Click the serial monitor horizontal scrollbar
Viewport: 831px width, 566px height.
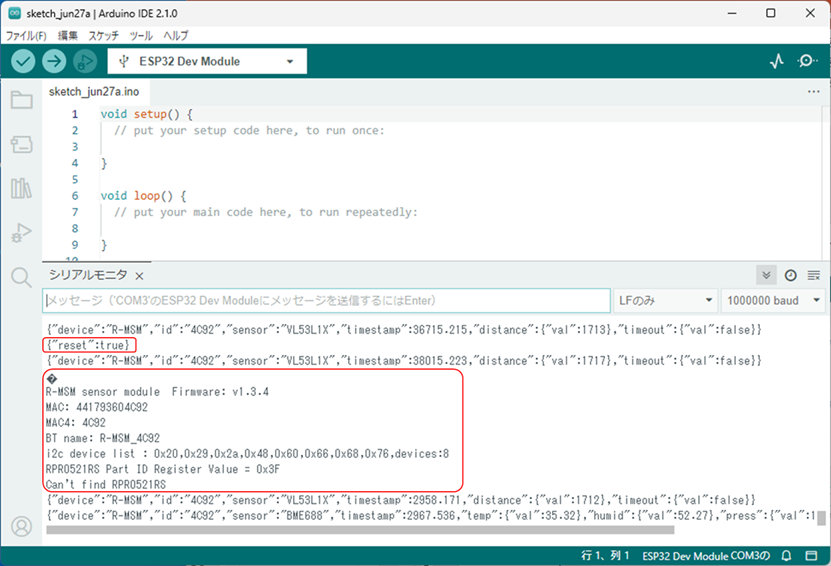(400, 530)
